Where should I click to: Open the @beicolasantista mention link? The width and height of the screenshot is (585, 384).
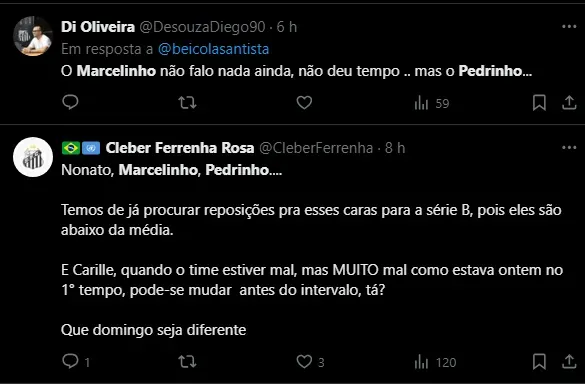coord(213,49)
